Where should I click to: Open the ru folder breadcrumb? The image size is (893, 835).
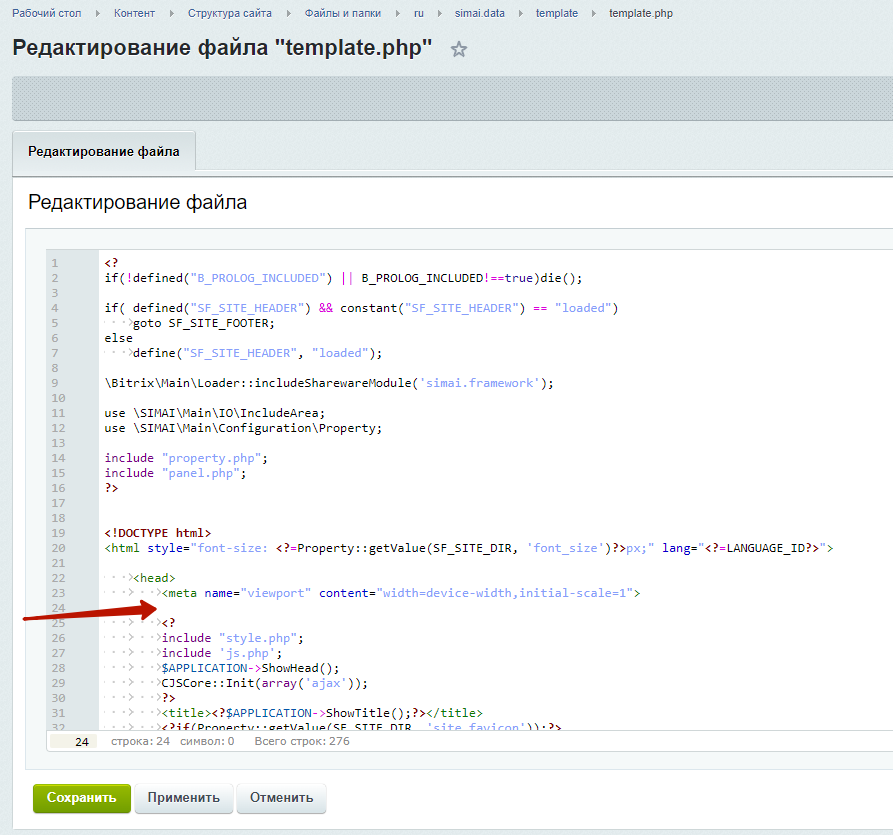click(420, 13)
